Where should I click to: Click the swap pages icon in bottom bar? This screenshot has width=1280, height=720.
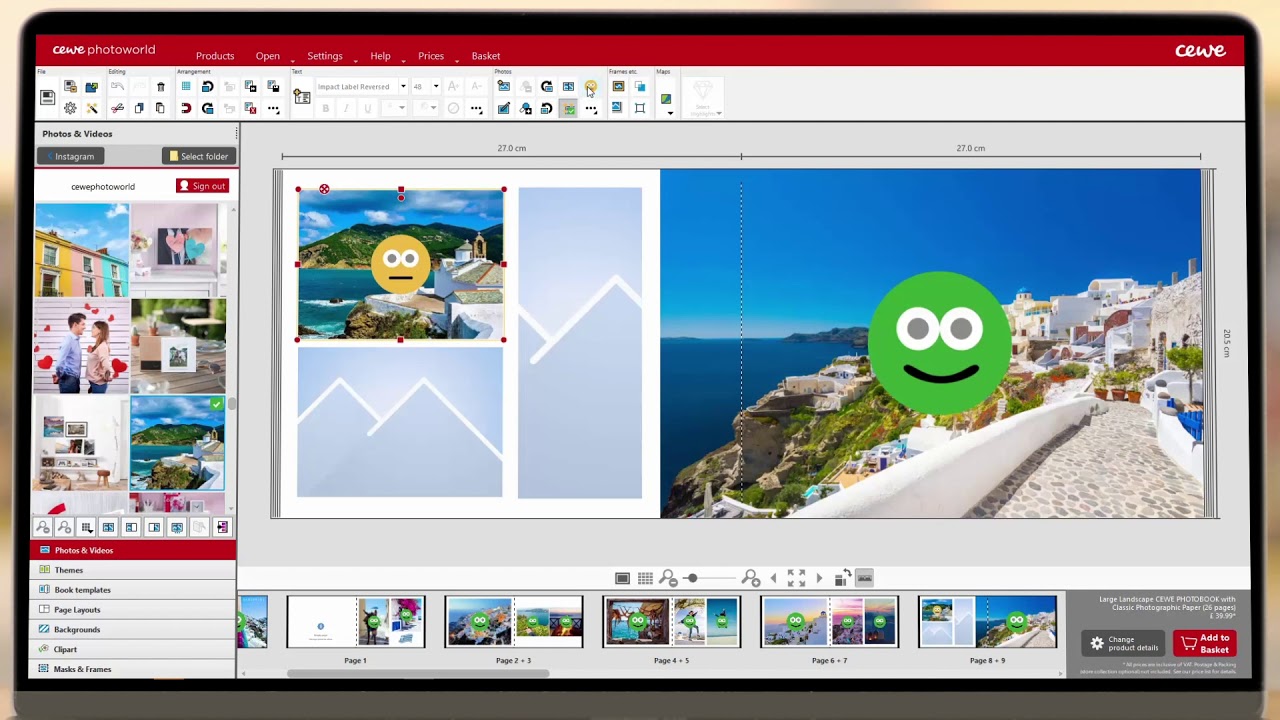(842, 577)
